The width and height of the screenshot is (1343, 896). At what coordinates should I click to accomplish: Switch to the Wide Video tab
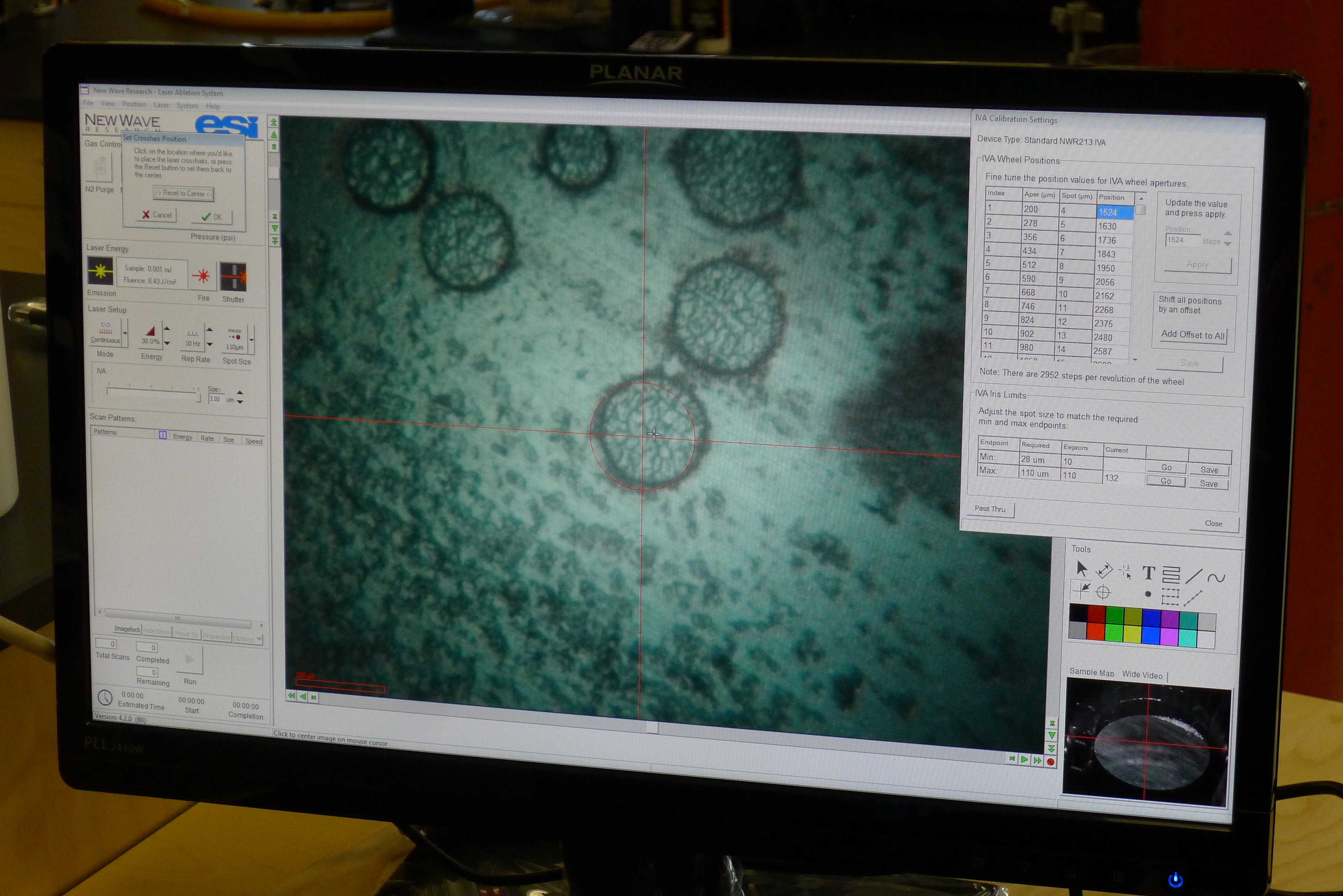[x=1142, y=675]
